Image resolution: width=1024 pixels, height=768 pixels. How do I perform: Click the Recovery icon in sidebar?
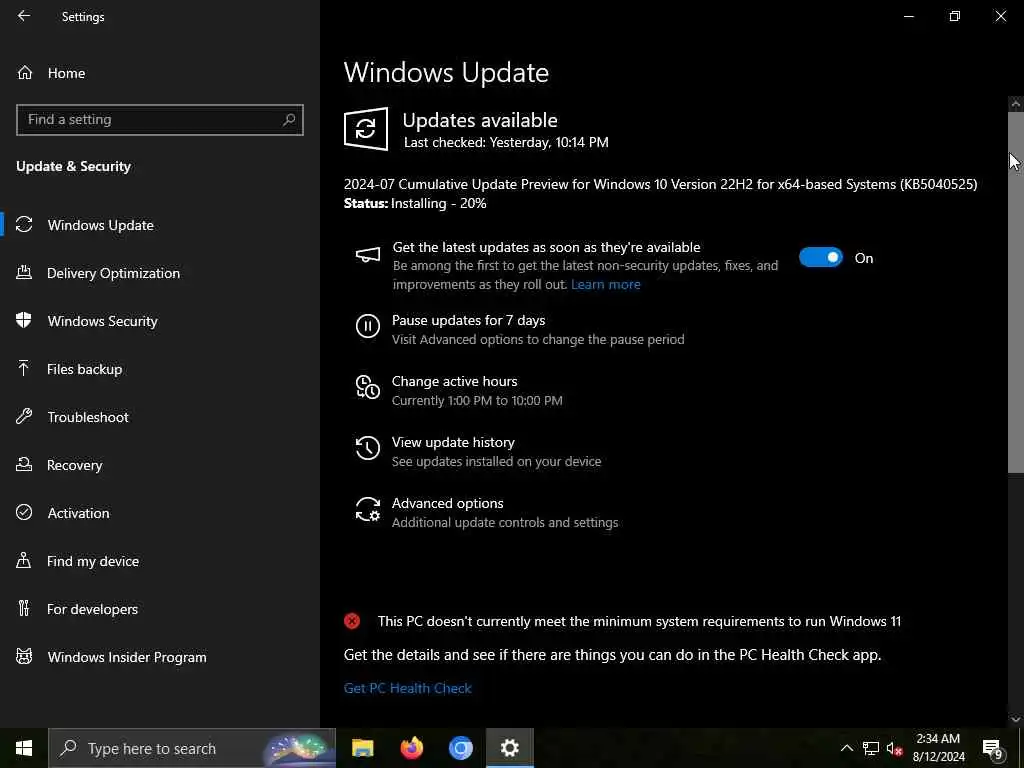tap(24, 464)
